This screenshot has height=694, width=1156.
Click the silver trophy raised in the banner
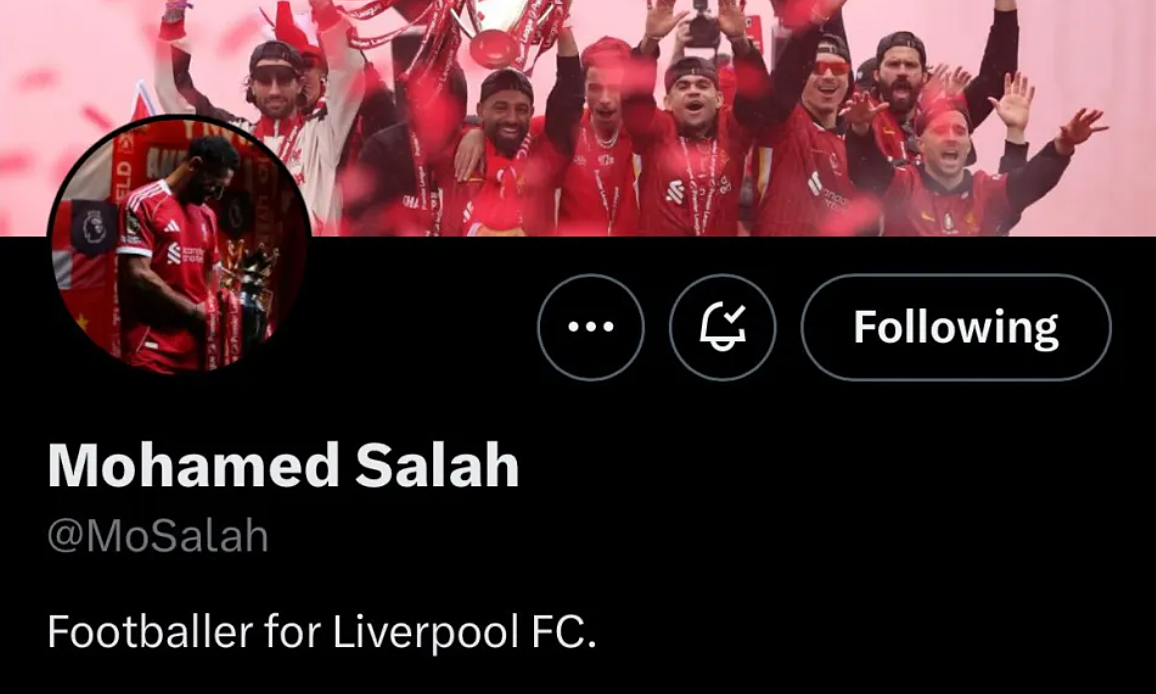495,33
